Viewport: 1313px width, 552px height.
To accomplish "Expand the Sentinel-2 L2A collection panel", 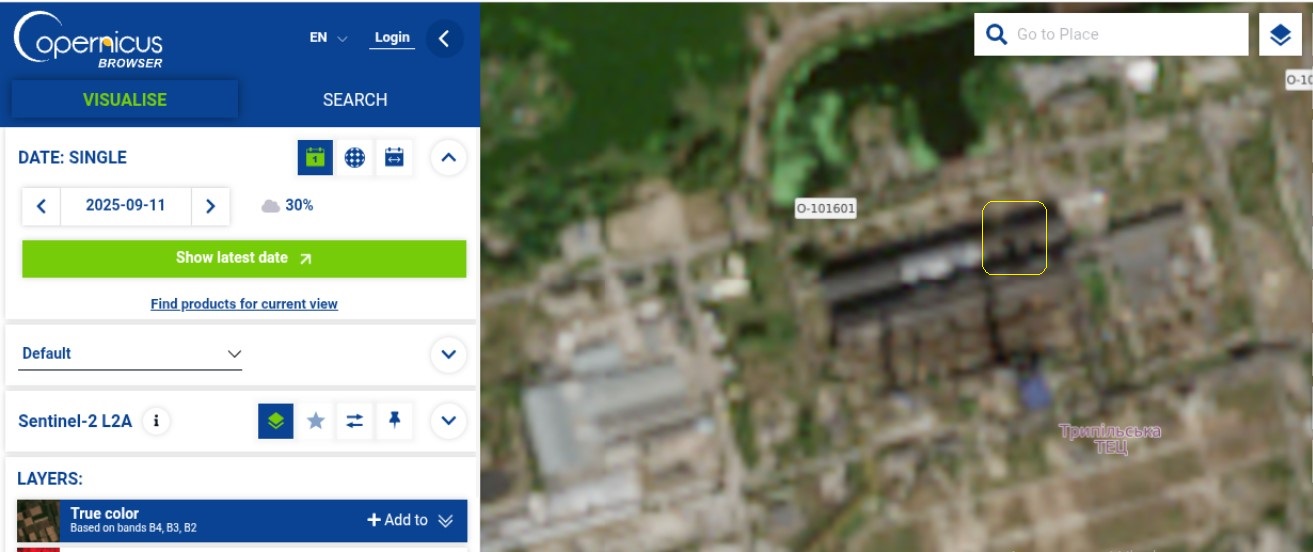I will coord(448,421).
